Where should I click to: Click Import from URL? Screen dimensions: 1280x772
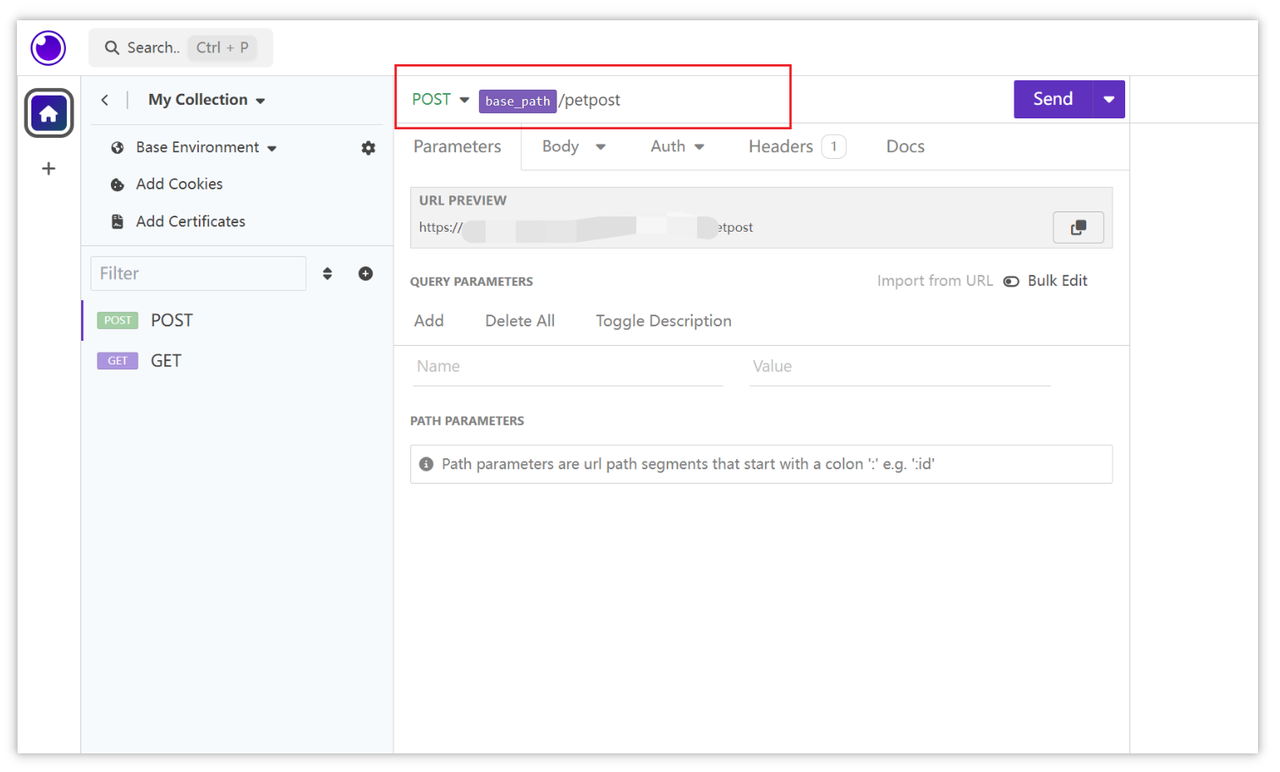935,281
